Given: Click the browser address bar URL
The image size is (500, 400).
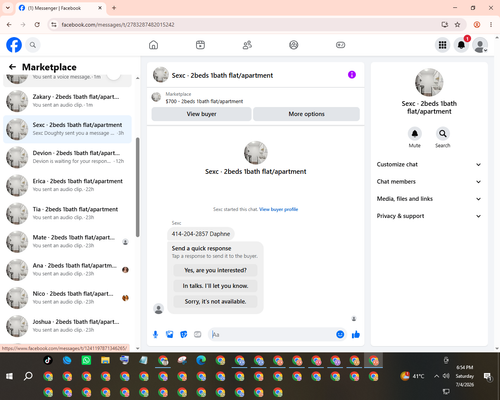Looking at the screenshot, I should [118, 25].
